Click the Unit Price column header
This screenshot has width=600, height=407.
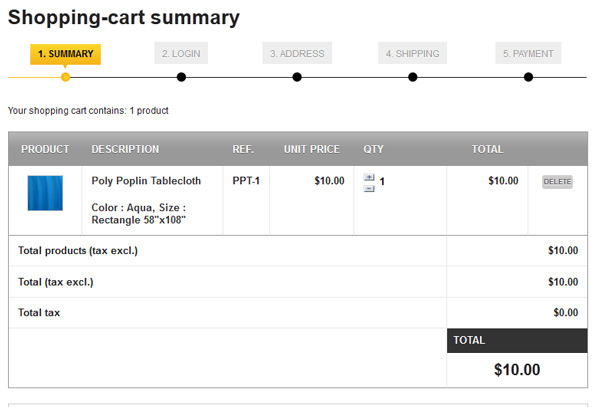[x=312, y=149]
